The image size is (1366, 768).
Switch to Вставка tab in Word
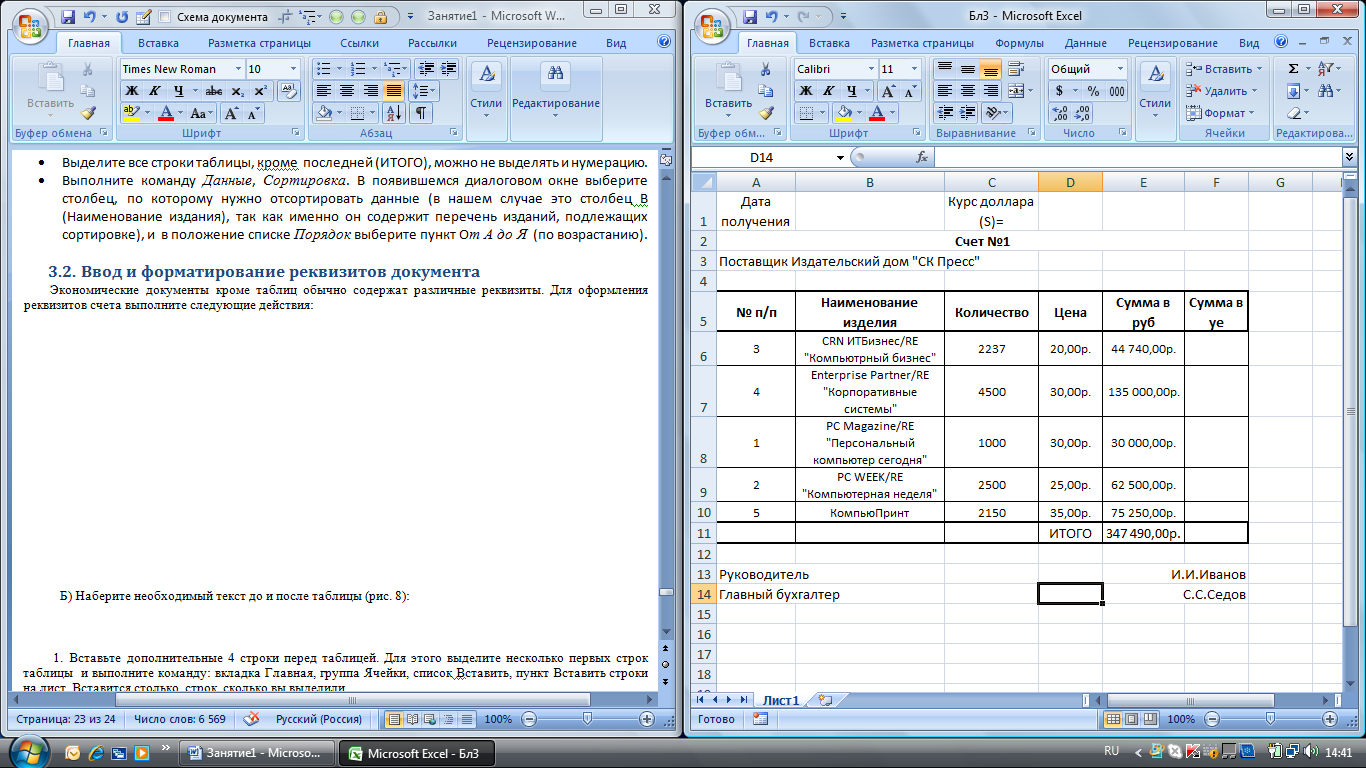point(158,43)
